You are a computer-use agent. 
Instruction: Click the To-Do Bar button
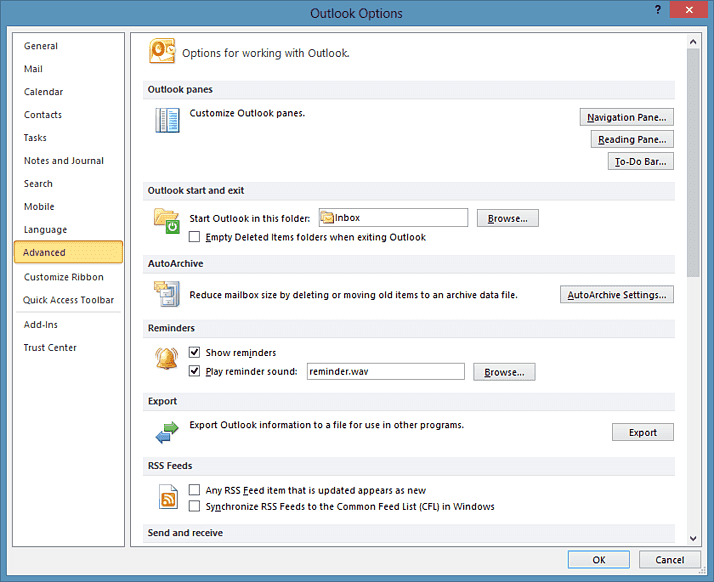[641, 161]
